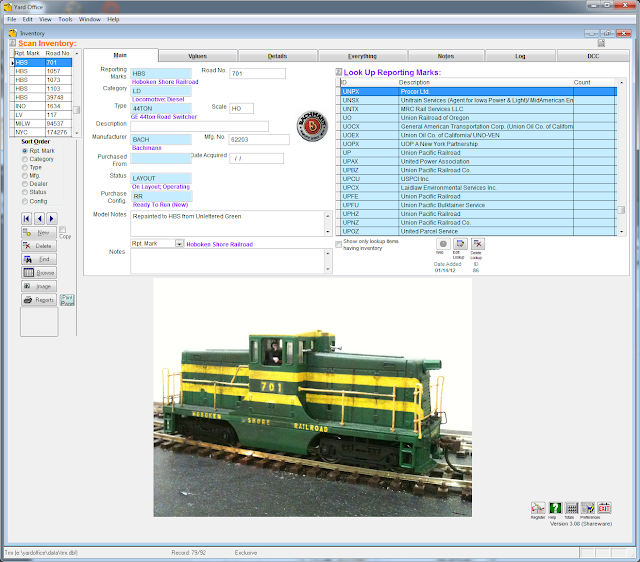Select Type sort order
The image size is (640, 562).
[x=25, y=168]
